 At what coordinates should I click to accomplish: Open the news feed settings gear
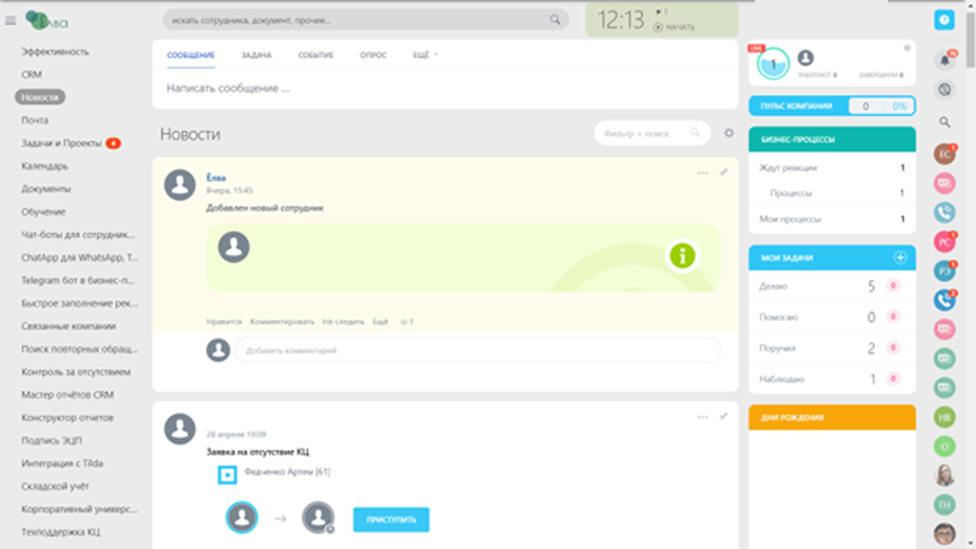tap(729, 133)
